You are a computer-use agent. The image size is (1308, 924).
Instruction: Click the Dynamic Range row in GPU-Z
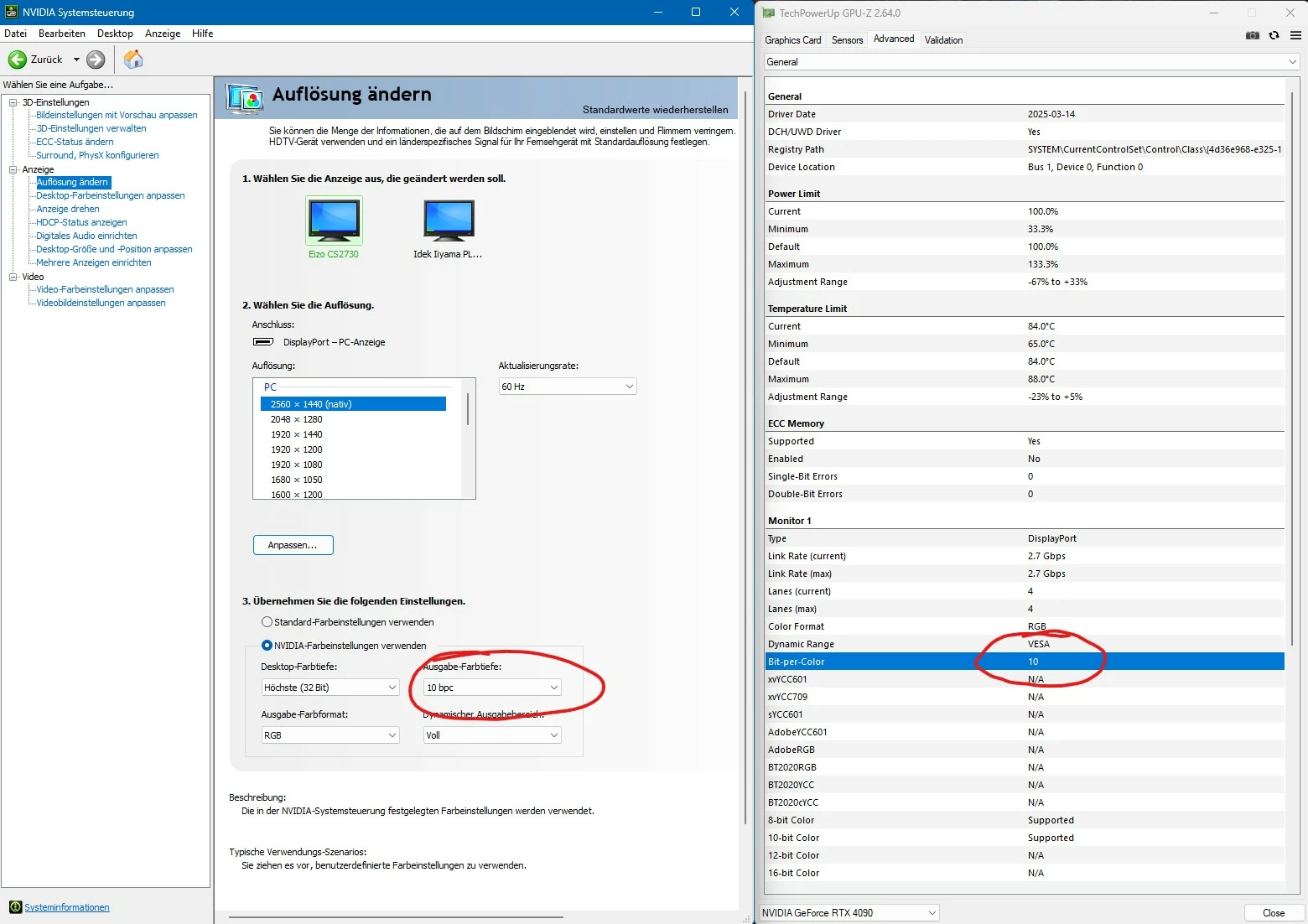[x=1025, y=644]
